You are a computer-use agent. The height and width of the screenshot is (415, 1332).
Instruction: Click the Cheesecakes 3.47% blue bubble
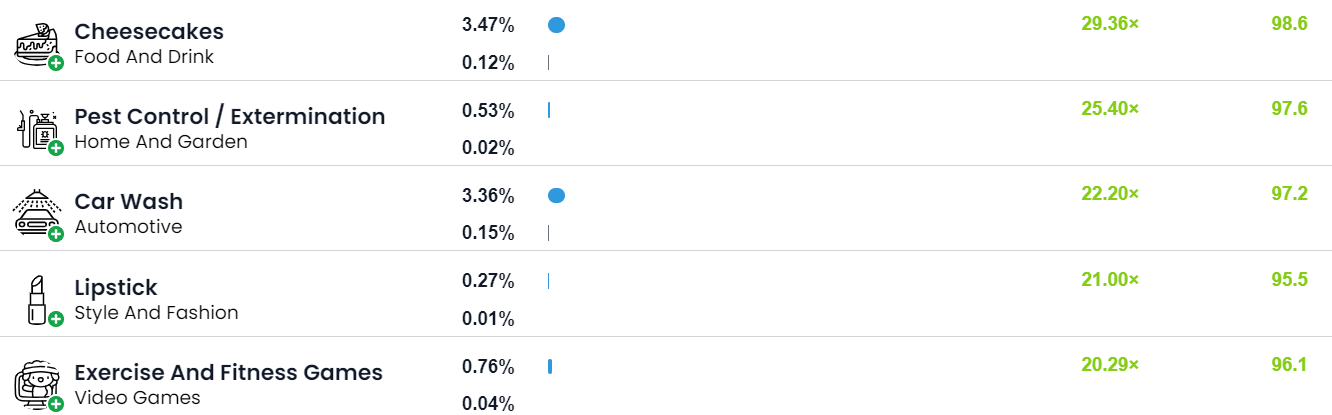click(556, 25)
